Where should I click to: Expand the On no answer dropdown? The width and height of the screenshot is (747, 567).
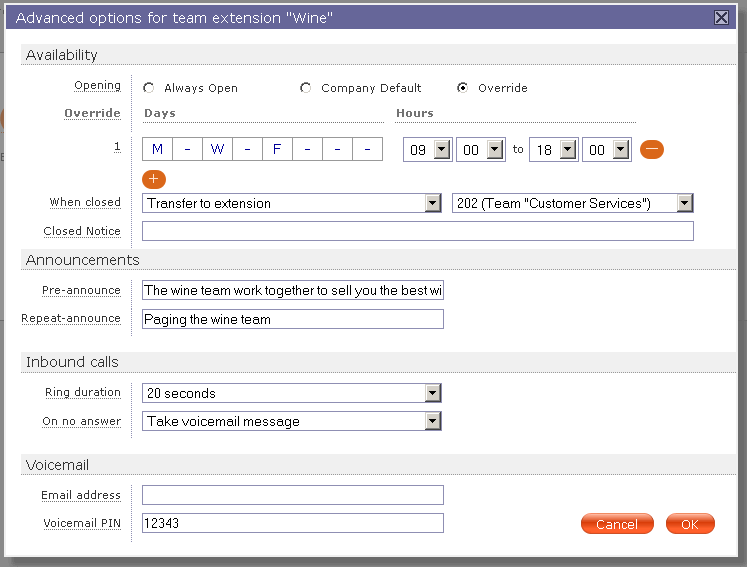pyautogui.click(x=292, y=421)
